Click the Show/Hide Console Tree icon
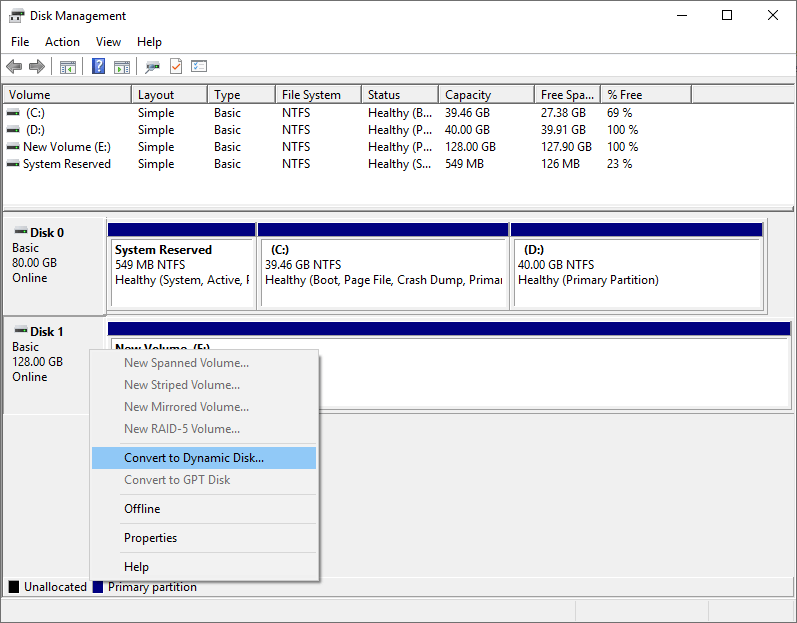 68,67
